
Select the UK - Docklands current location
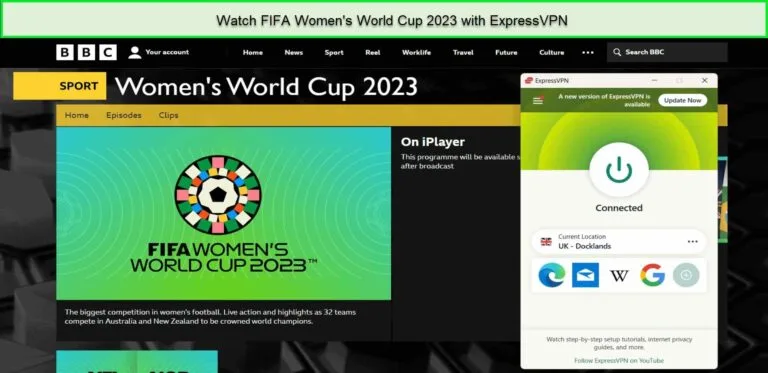tap(619, 241)
